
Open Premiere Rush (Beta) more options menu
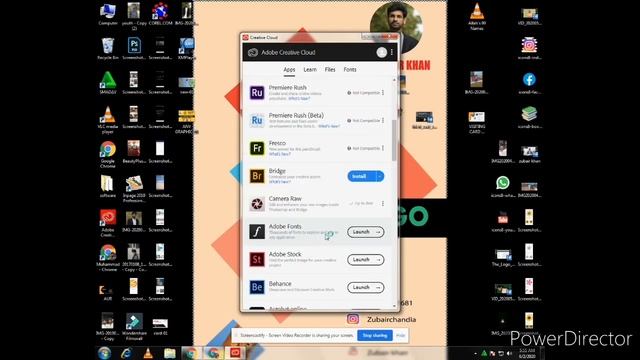383,120
